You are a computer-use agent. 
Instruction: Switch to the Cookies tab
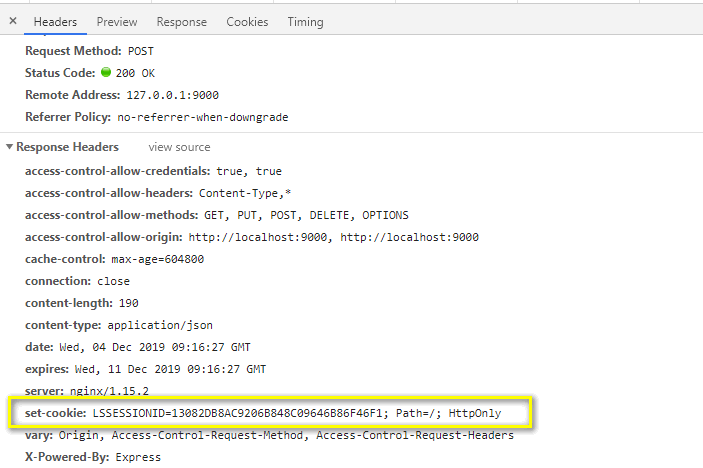[247, 22]
